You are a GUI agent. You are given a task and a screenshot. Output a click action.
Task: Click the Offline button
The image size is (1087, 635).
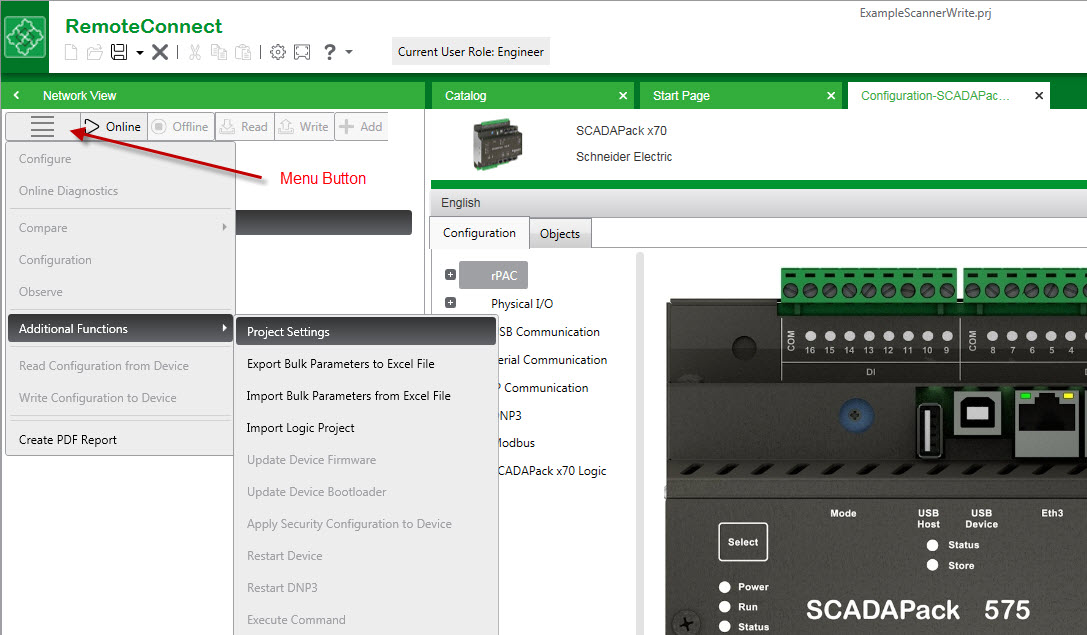pyautogui.click(x=180, y=126)
